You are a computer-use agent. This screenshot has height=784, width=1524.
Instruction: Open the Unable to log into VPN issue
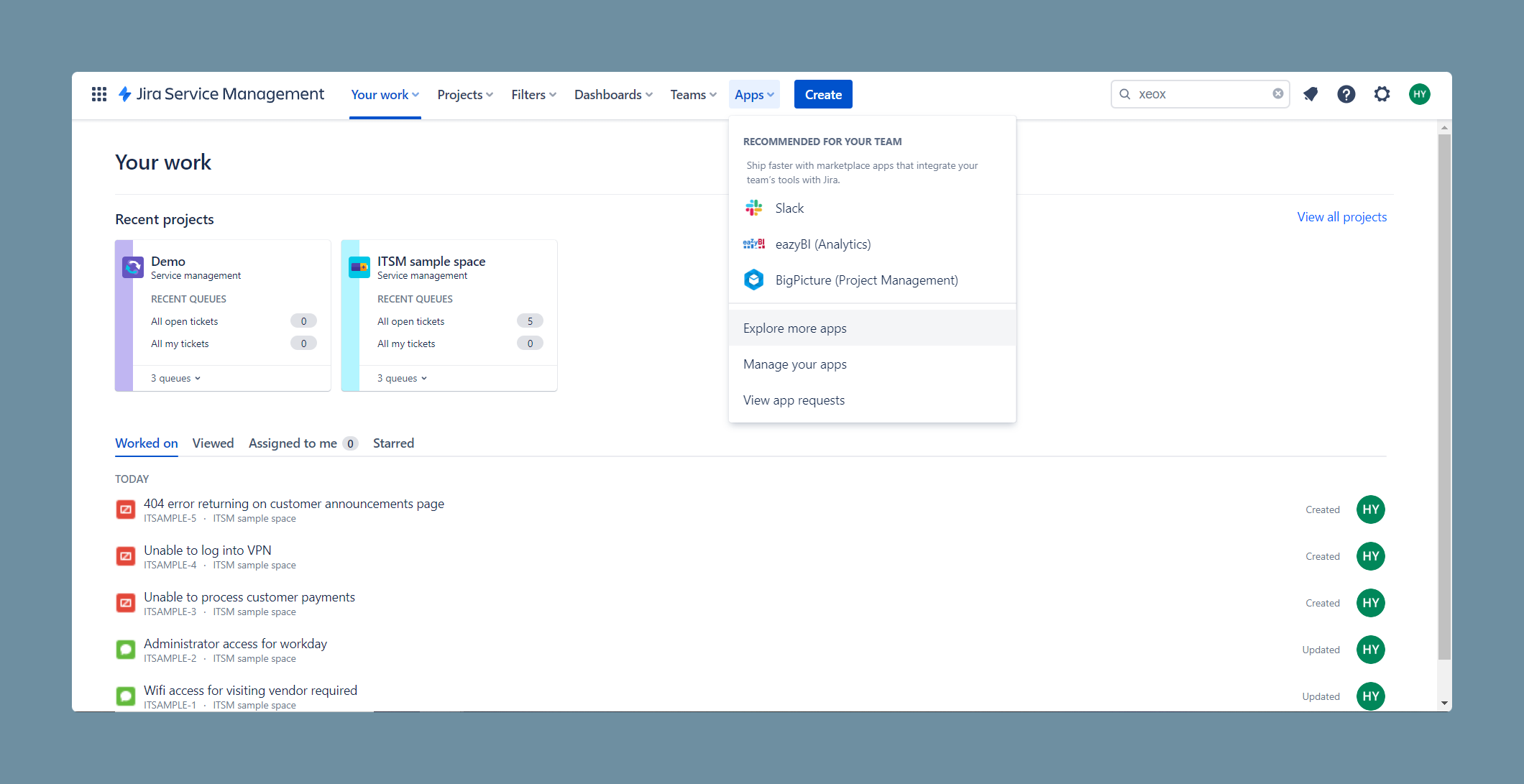click(208, 550)
